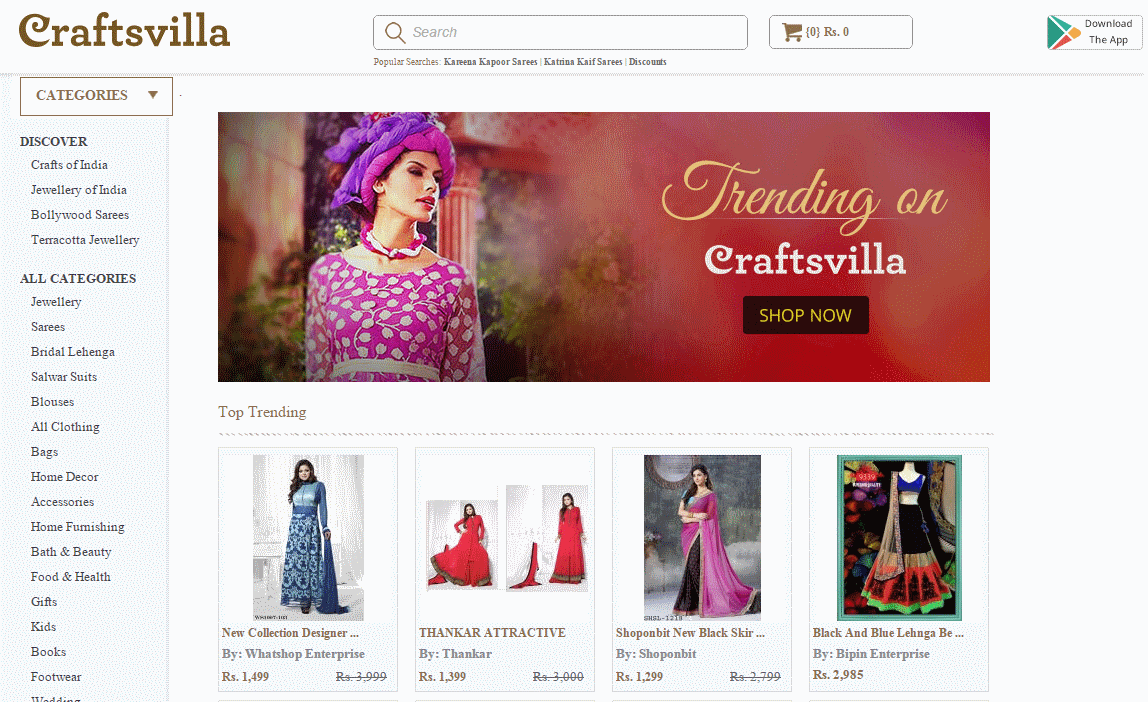1148x702 pixels.
Task: Open Crafts of India in Discover
Action: coord(69,165)
